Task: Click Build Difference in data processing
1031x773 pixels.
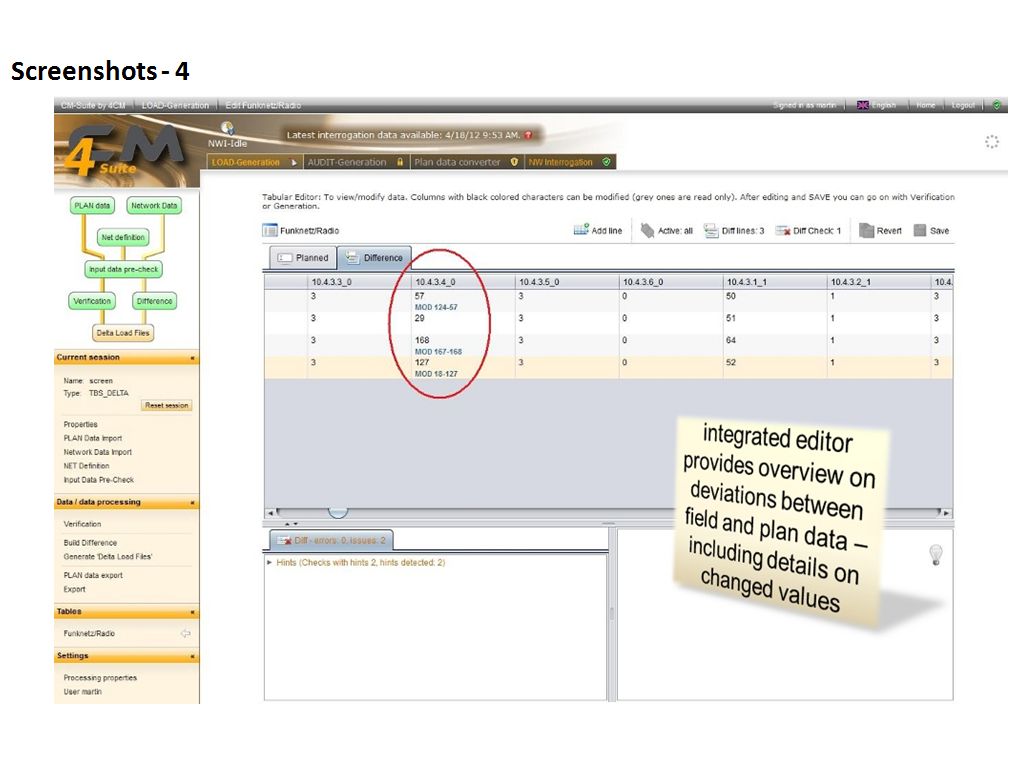Action: [90, 543]
